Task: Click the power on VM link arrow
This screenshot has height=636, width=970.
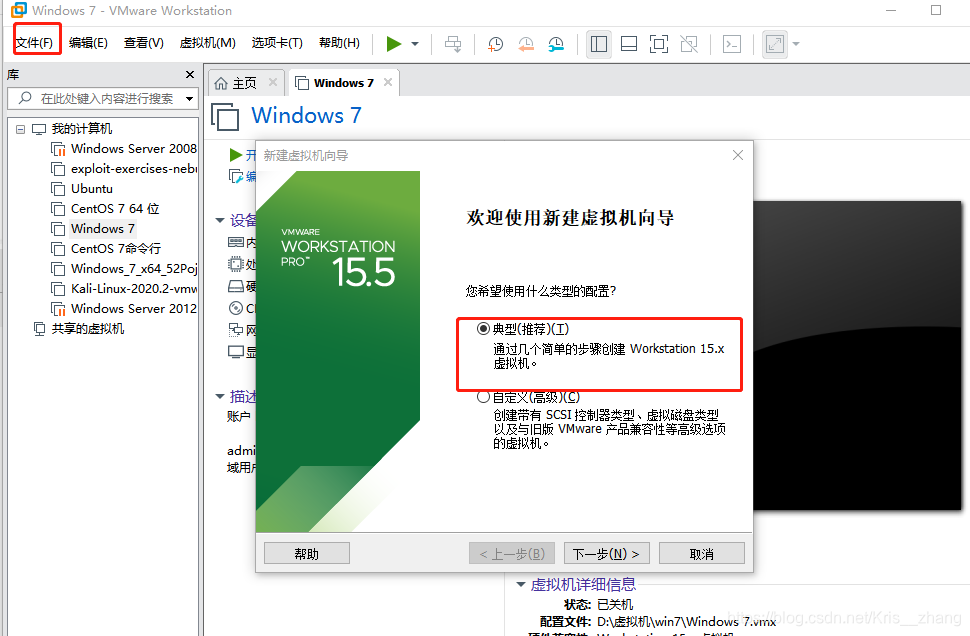Action: point(236,154)
